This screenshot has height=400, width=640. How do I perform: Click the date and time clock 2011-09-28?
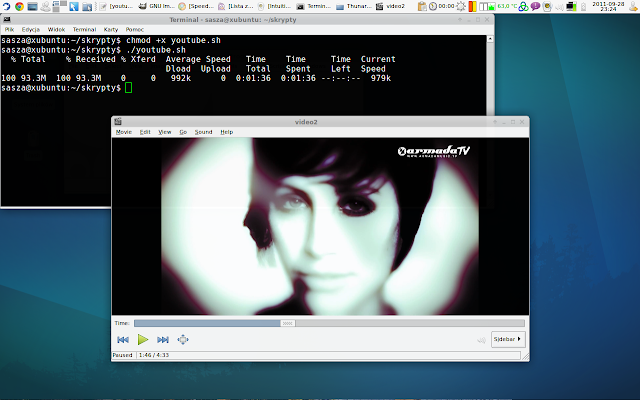click(x=608, y=6)
